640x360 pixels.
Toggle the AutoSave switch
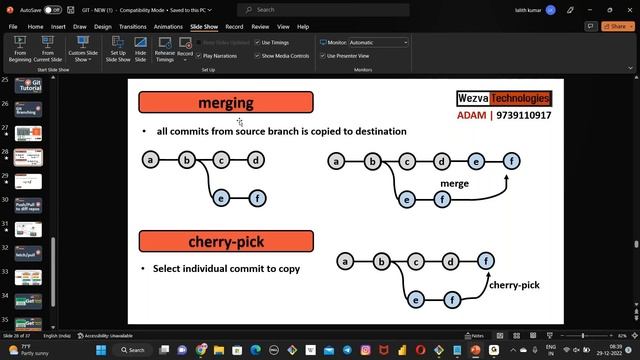point(53,10)
